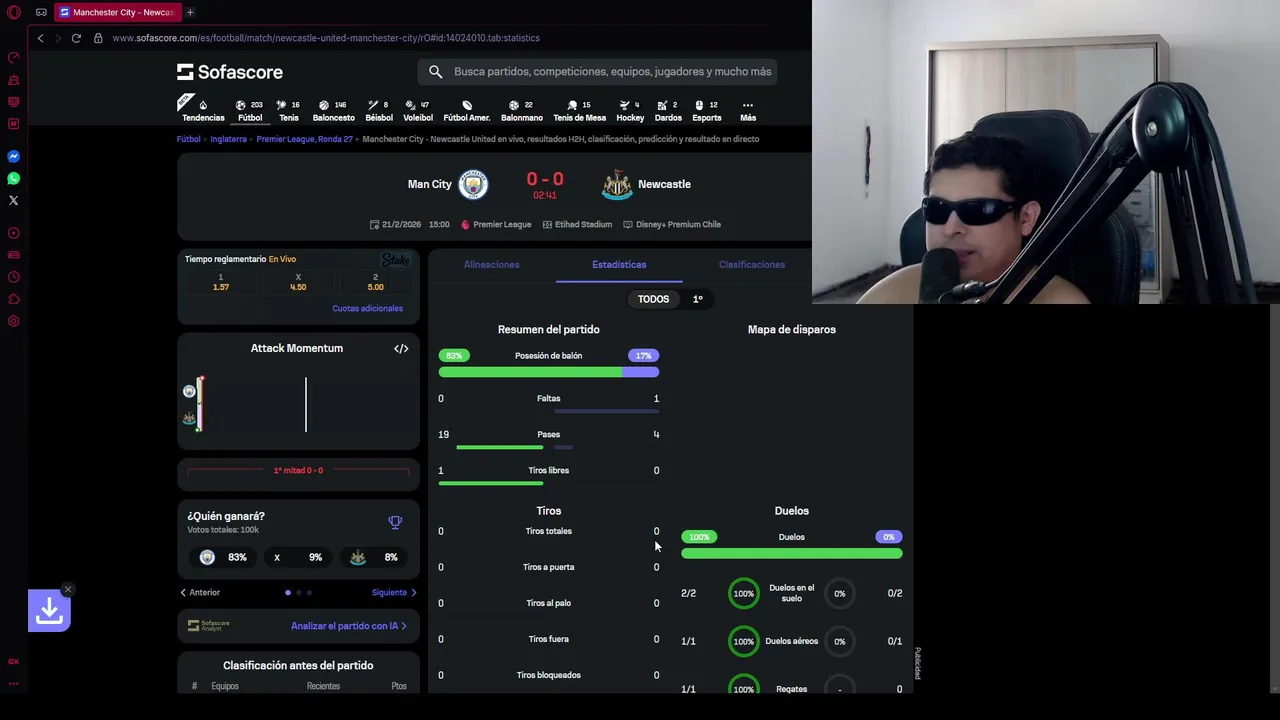Open Premier League, Ronda 27 breadcrumb

tap(304, 139)
